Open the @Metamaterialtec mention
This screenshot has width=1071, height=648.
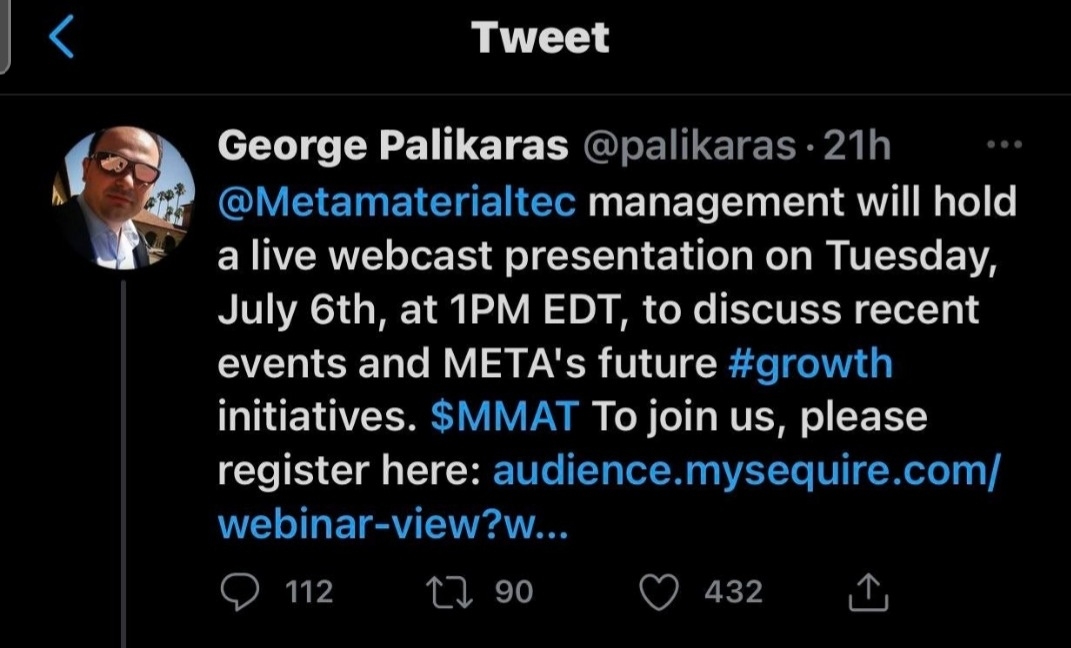(397, 202)
